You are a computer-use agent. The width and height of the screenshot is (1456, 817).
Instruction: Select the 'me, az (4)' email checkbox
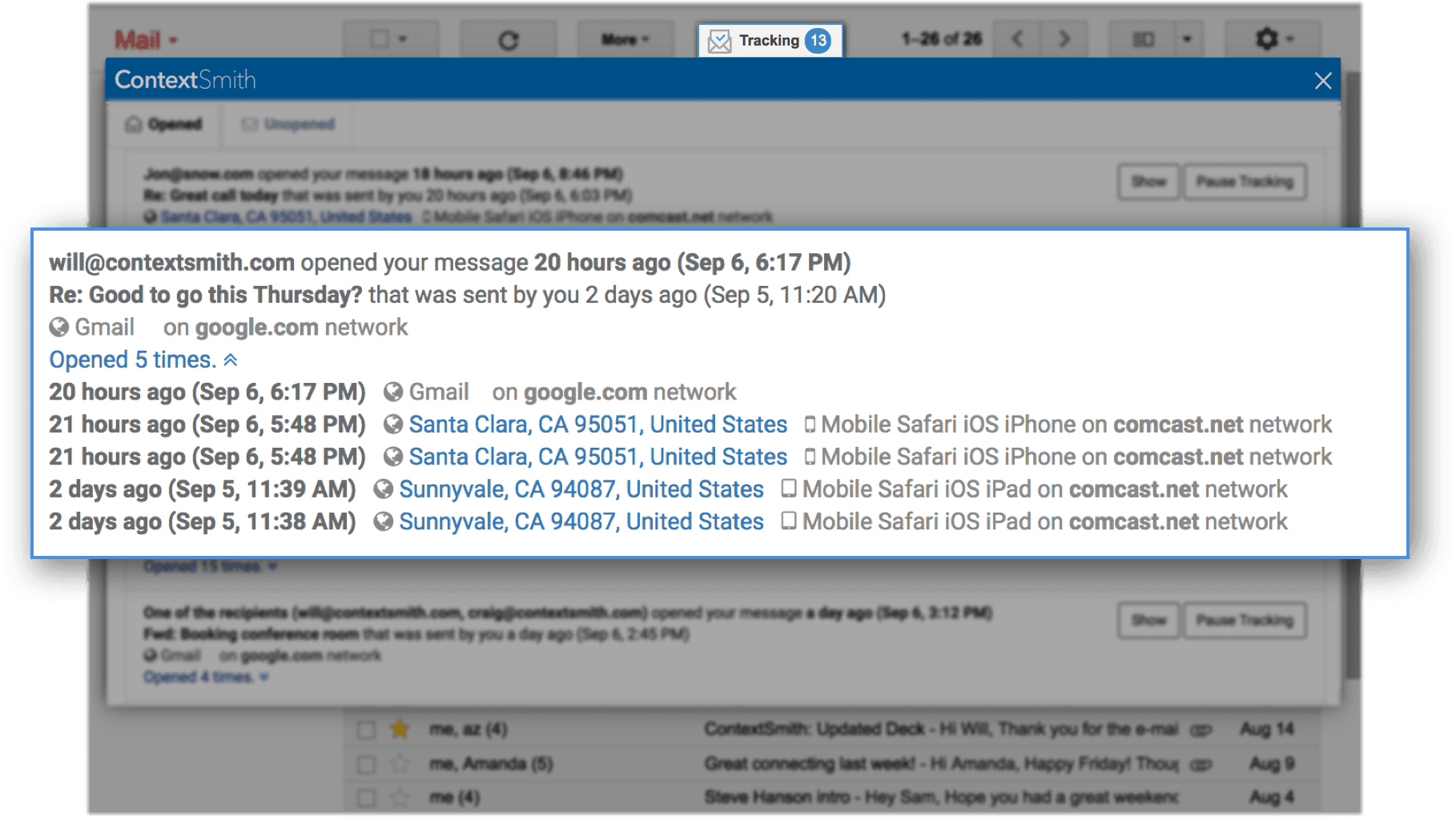tap(367, 730)
